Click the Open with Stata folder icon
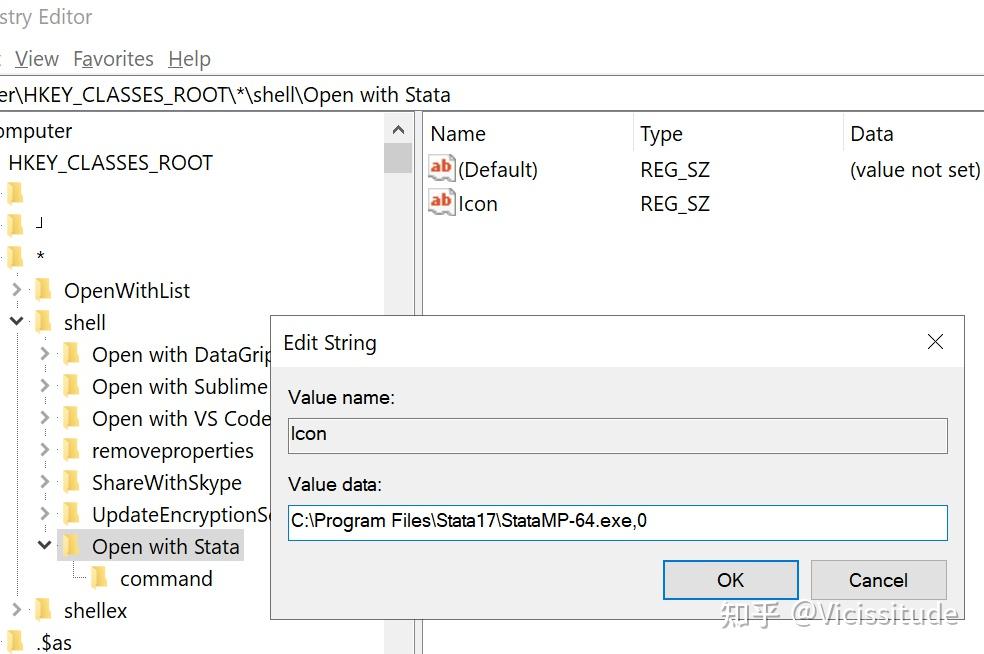Screen dimensions: 984x654 tap(71, 546)
